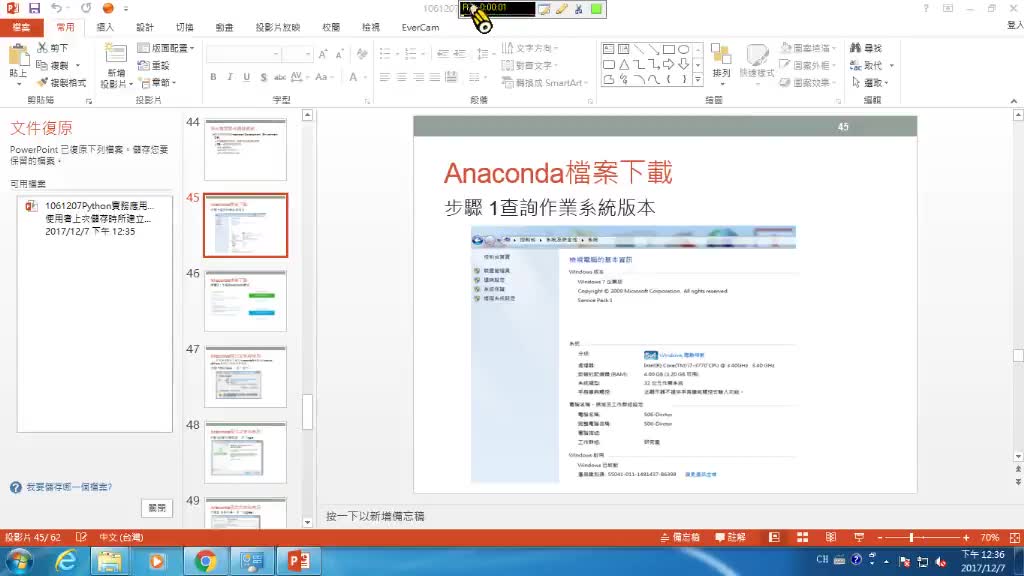Viewport: 1024px width, 576px height.
Task: Toggle text shadow S button
Action: pos(263,77)
